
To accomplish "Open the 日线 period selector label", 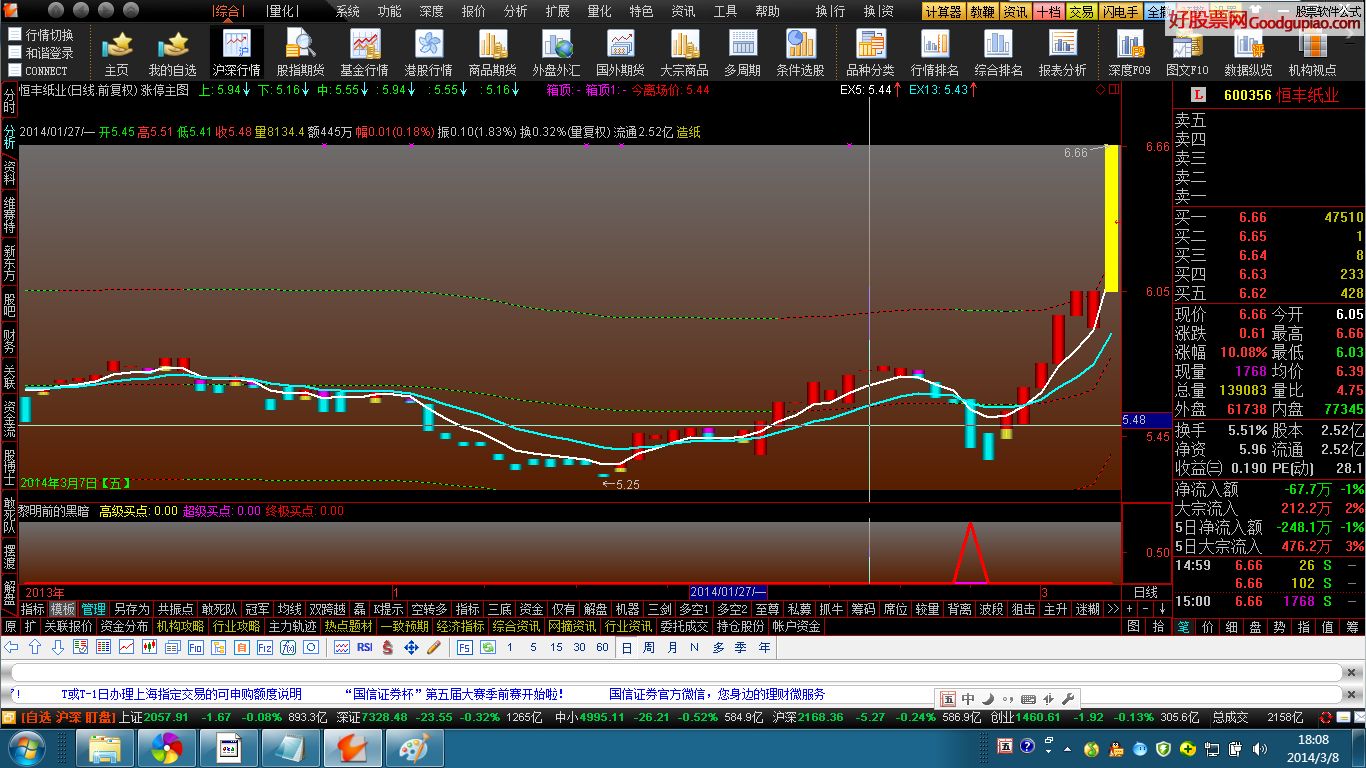I will 1146,592.
